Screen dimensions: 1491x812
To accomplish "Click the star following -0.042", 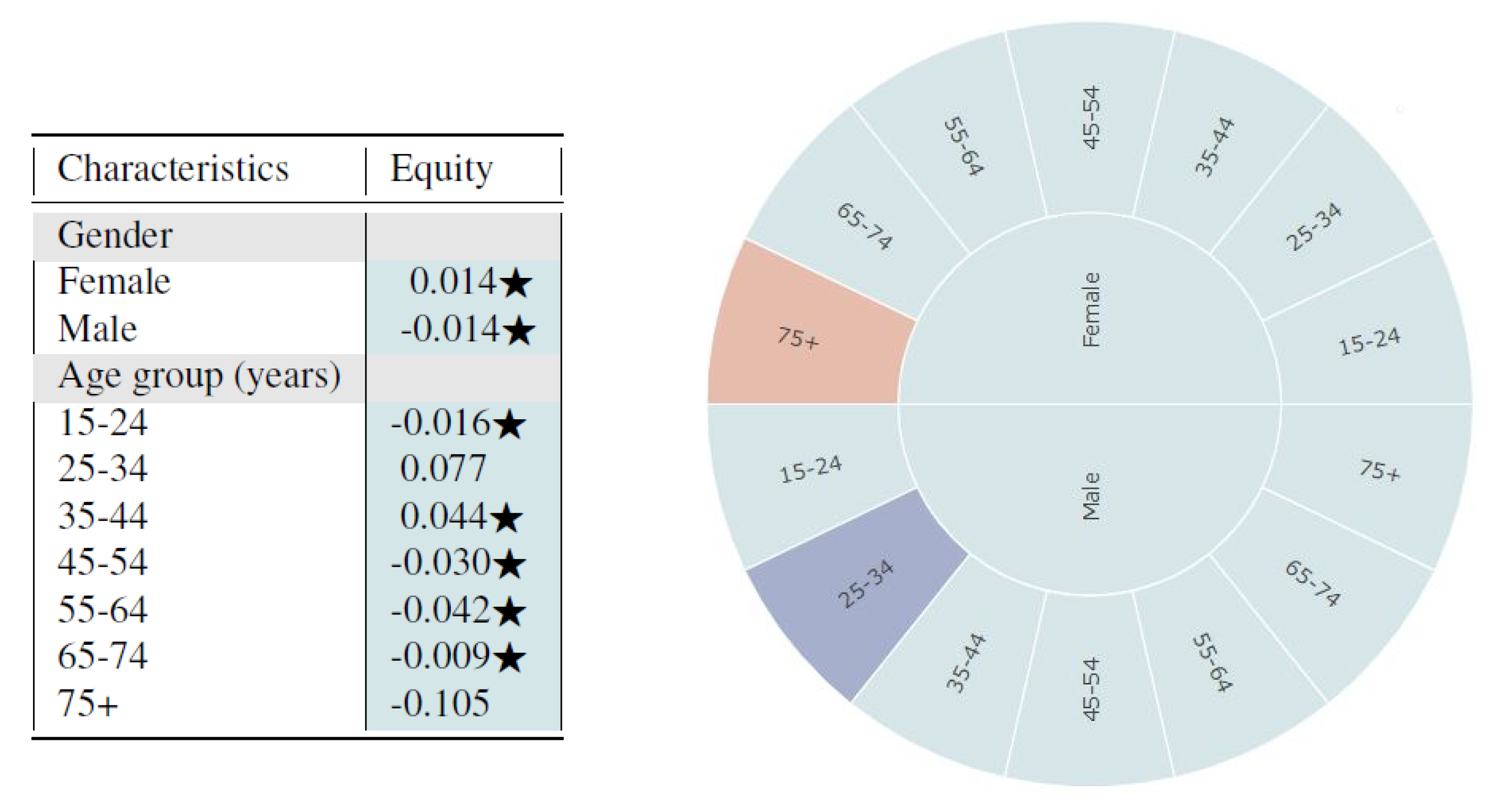I will click(x=510, y=611).
